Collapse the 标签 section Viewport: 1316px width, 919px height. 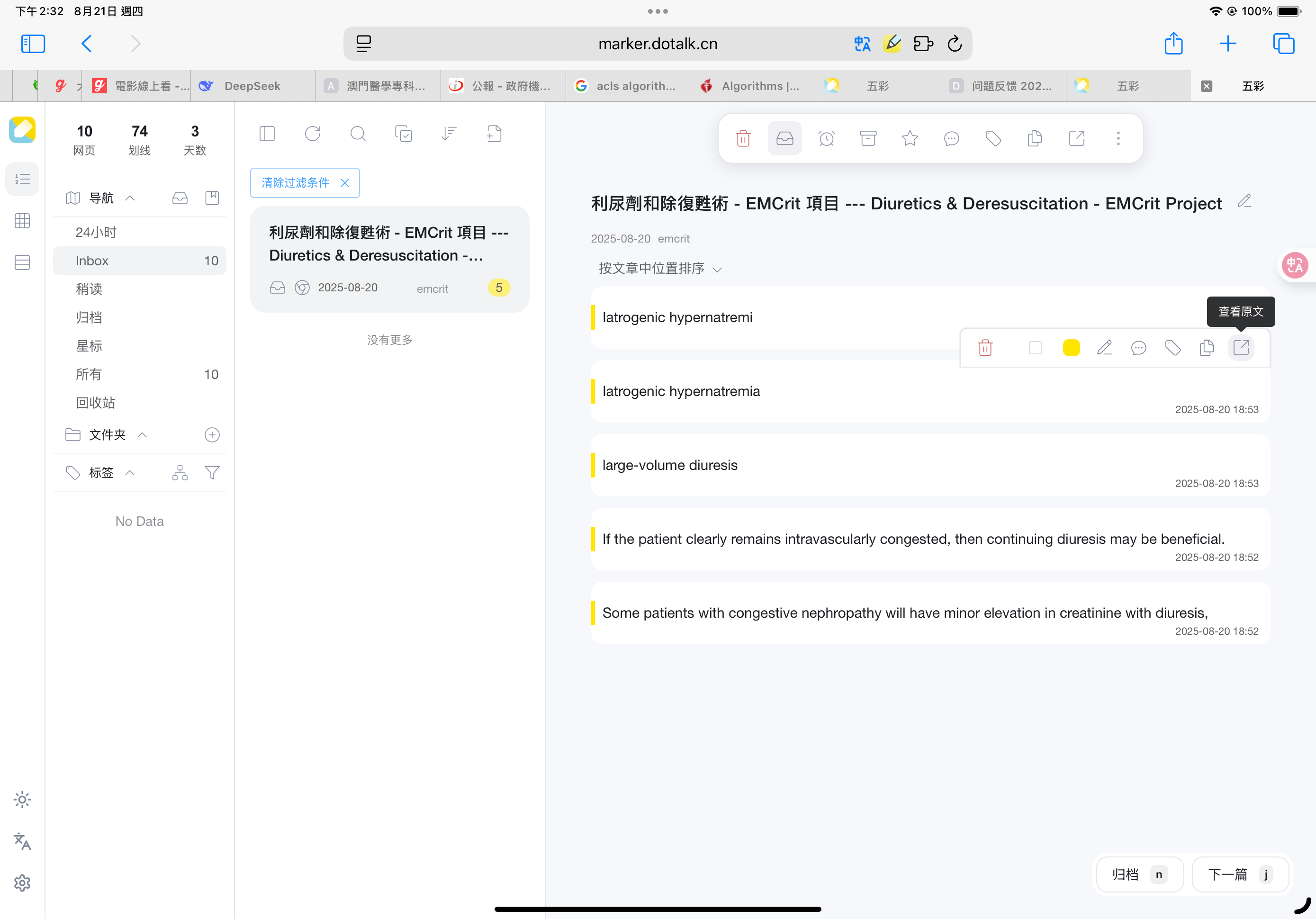[x=130, y=473]
